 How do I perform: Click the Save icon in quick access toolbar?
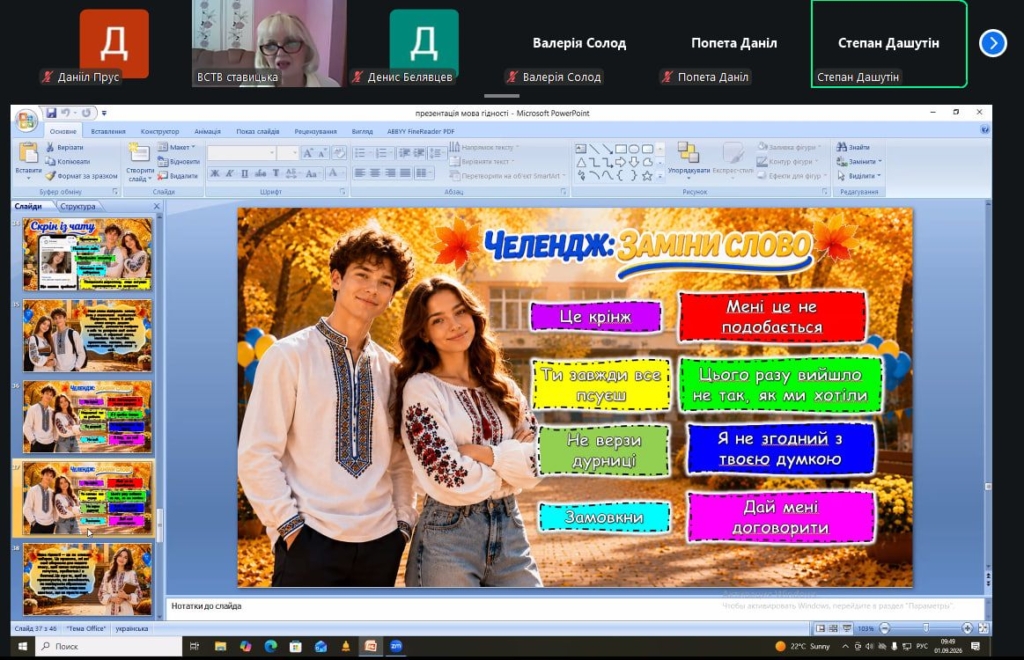point(51,113)
